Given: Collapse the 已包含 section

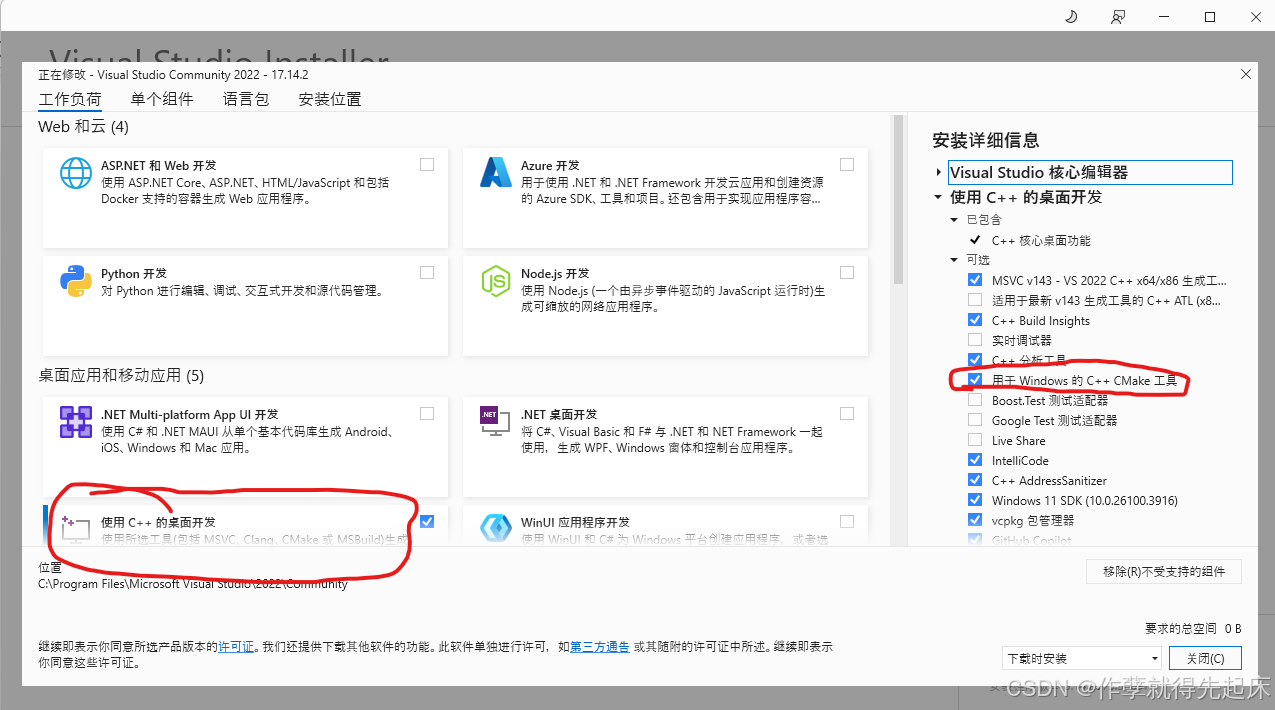Looking at the screenshot, I should pos(954,220).
